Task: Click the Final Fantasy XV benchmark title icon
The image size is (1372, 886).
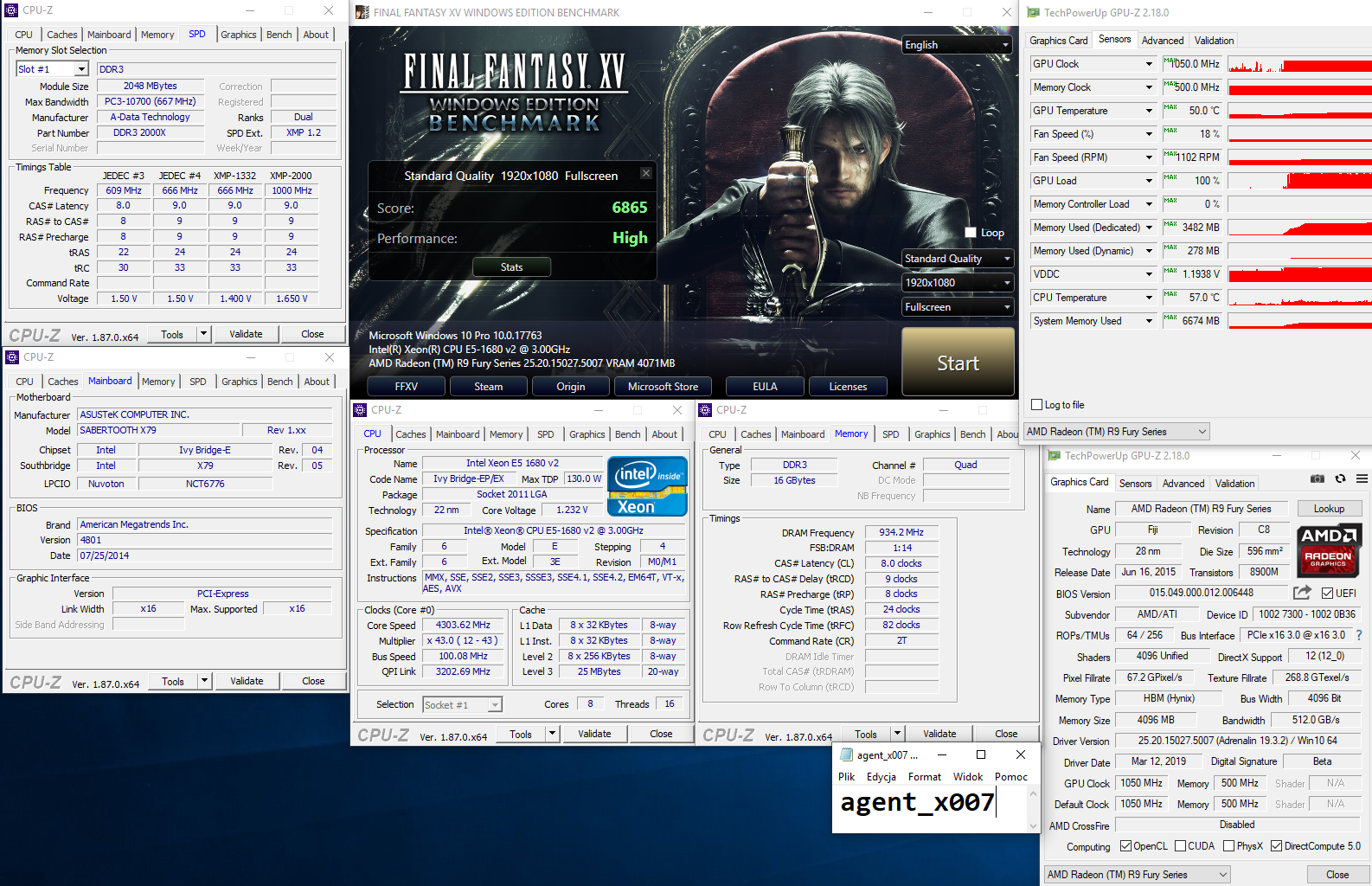Action: [x=362, y=12]
